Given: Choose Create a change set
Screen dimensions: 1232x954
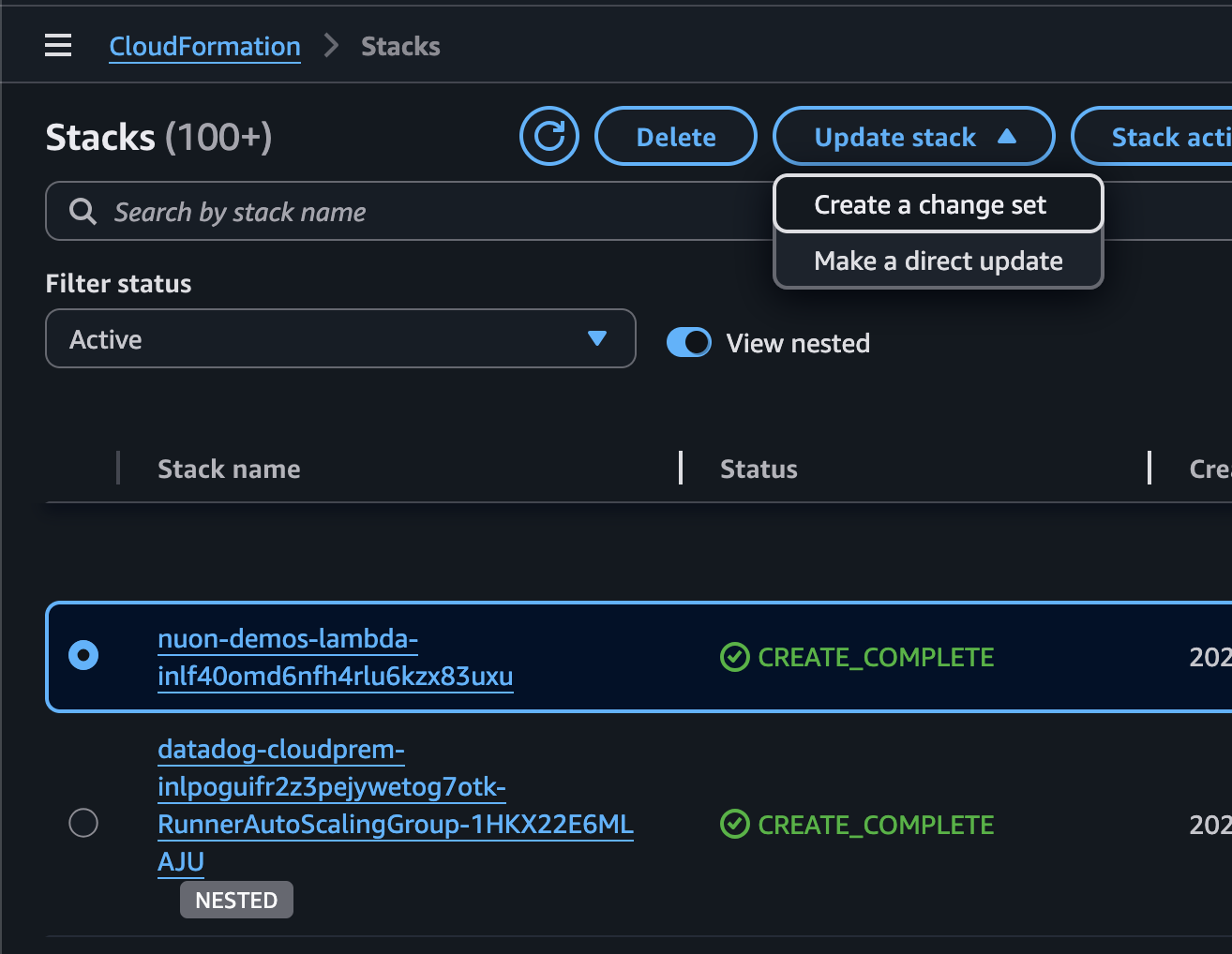Looking at the screenshot, I should (x=937, y=203).
